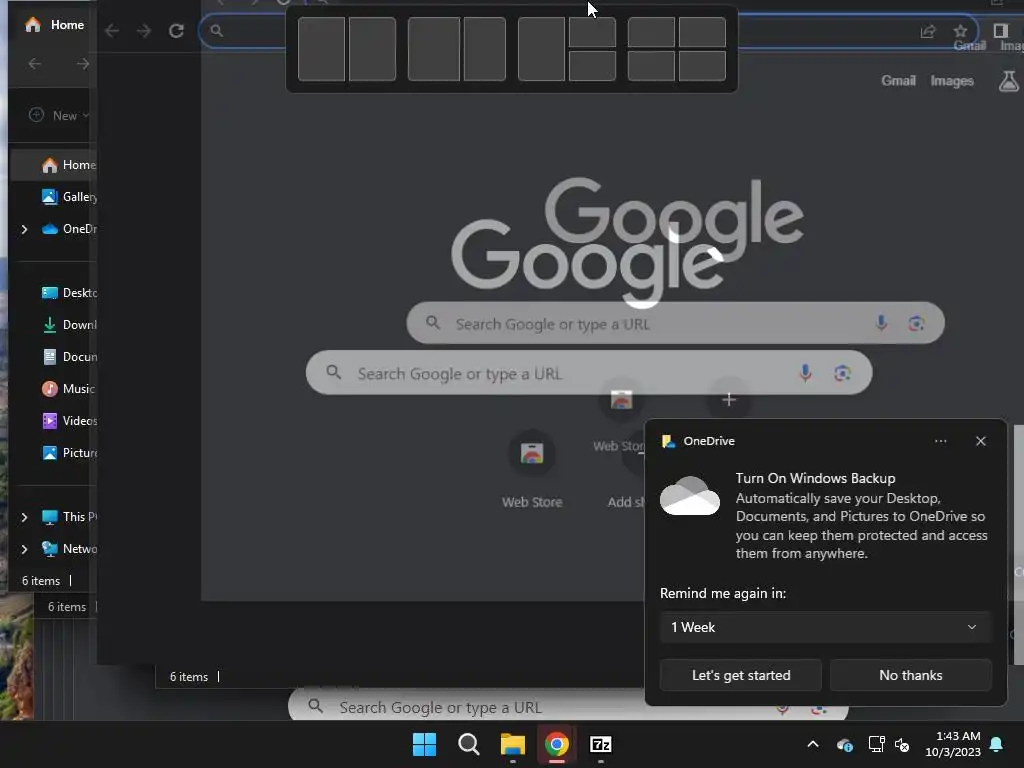Open the notification bell
1024x768 pixels.
click(x=997, y=744)
